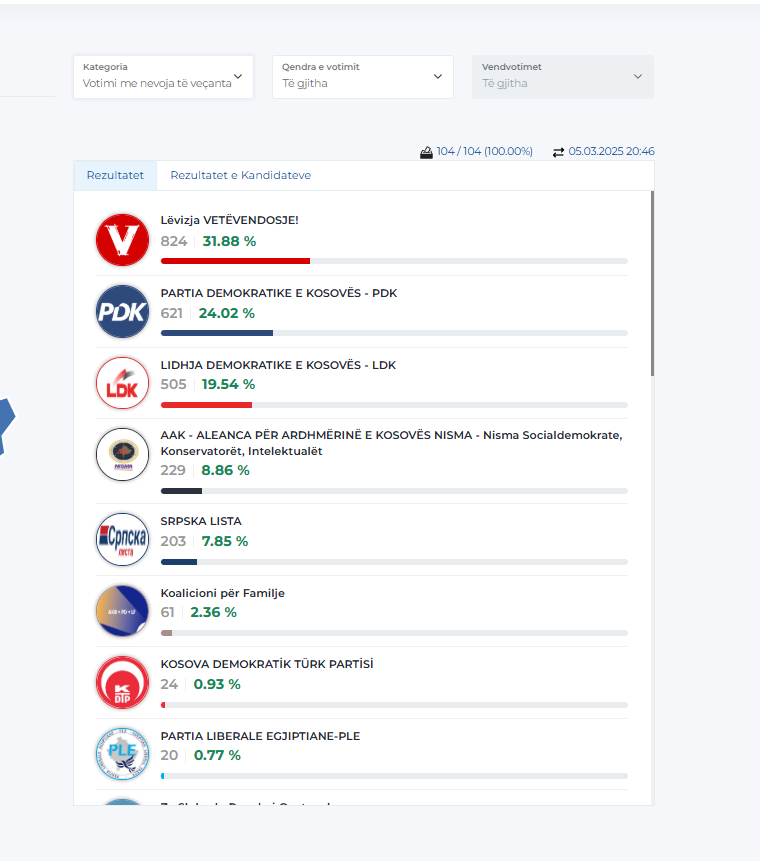Click the Koalicioni për Familje logo
The height and width of the screenshot is (861, 760).
click(122, 611)
